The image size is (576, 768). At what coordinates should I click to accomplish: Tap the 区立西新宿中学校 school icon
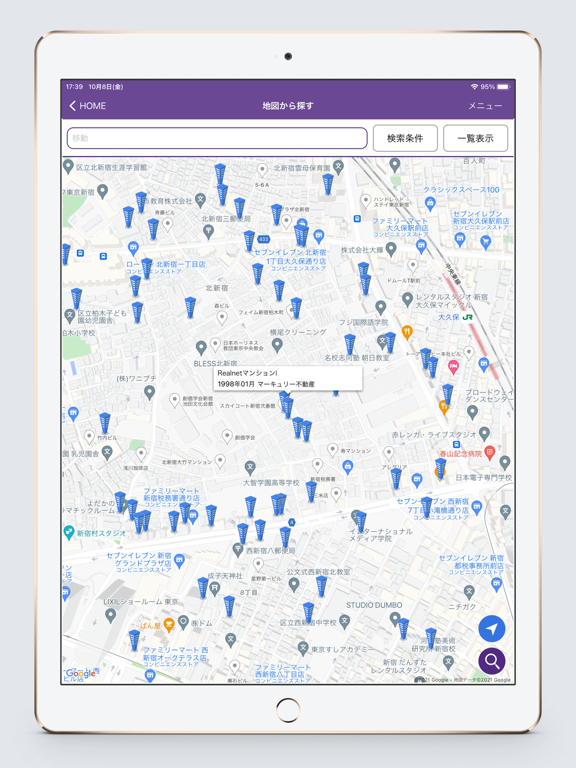point(345,622)
